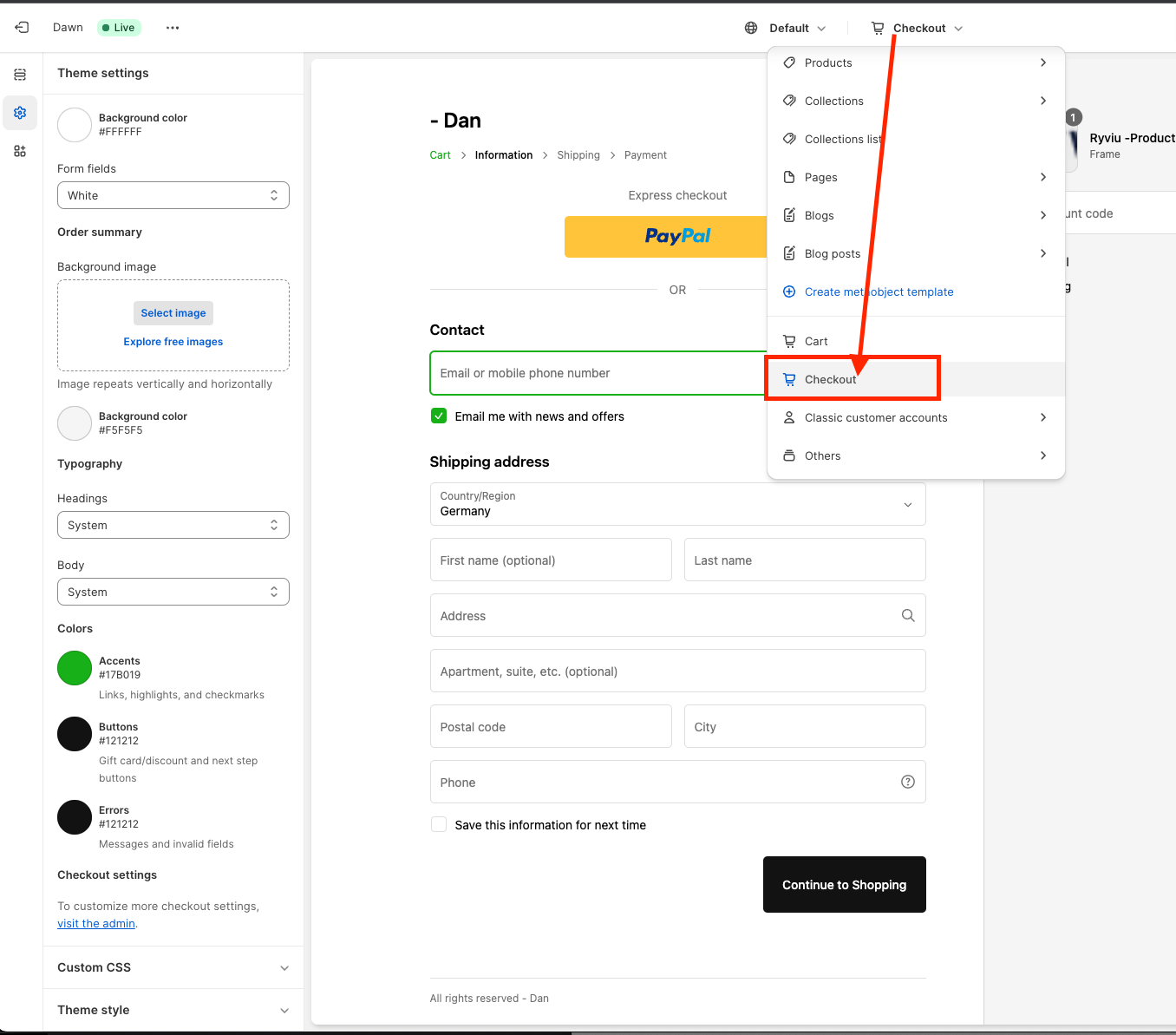The image size is (1176, 1035).
Task: Click the tag icon next to Products
Action: [789, 62]
